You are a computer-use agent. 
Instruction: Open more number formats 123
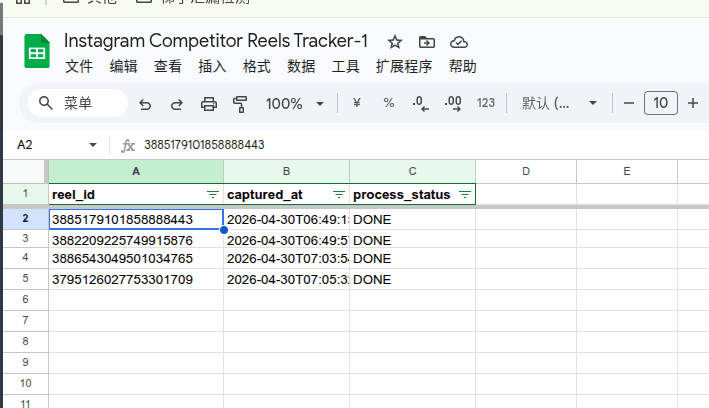pyautogui.click(x=486, y=103)
